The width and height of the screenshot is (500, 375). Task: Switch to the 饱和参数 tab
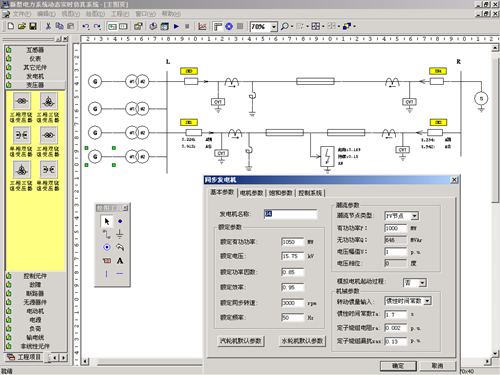click(x=281, y=193)
